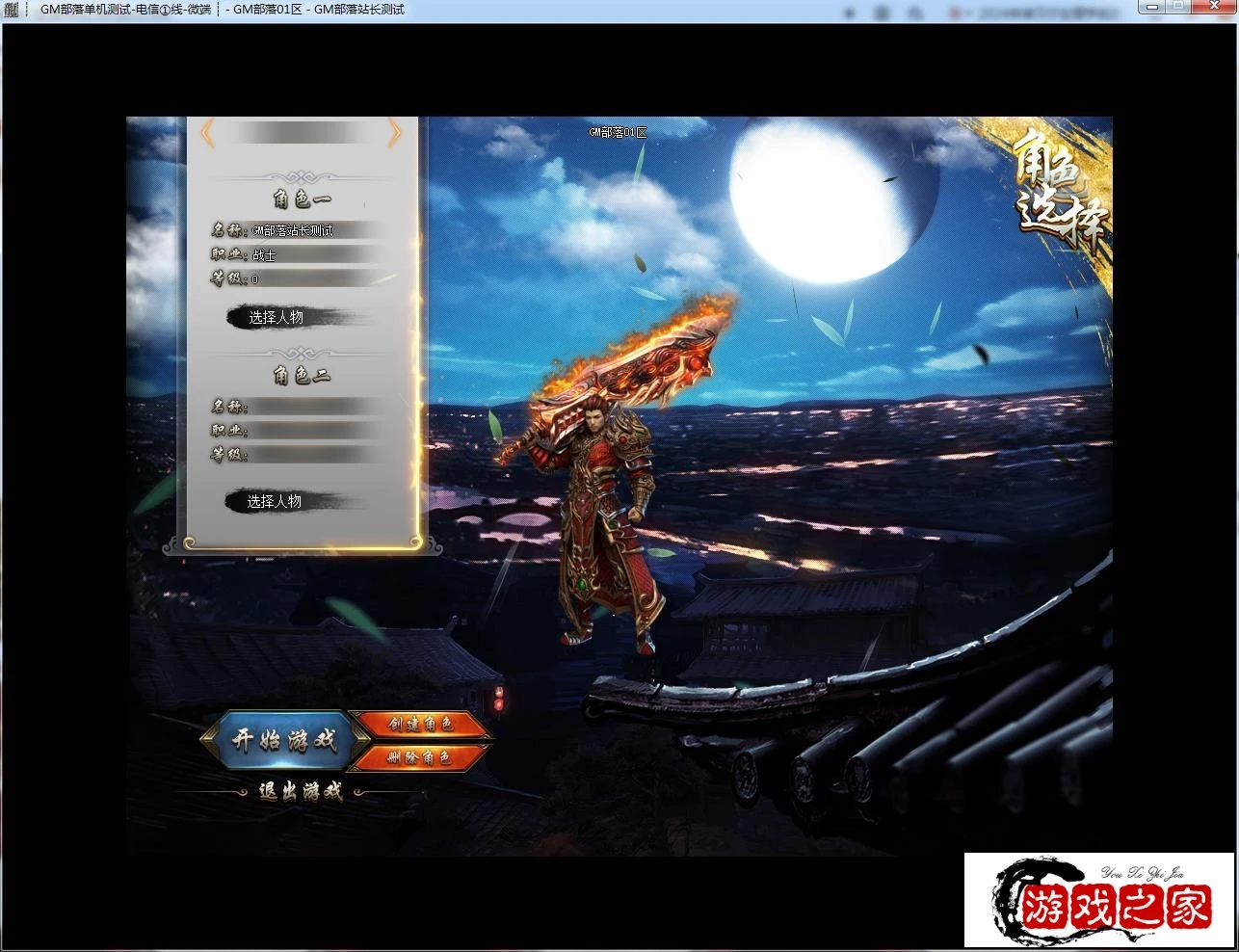Click the 开始游戏 start game button
Screen dimensions: 1239x952
(285, 740)
